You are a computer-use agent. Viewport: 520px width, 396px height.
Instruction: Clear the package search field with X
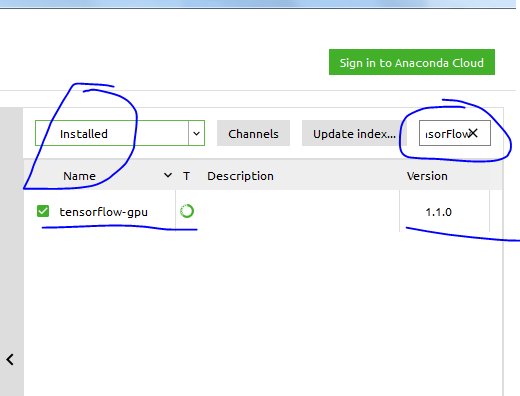(473, 133)
